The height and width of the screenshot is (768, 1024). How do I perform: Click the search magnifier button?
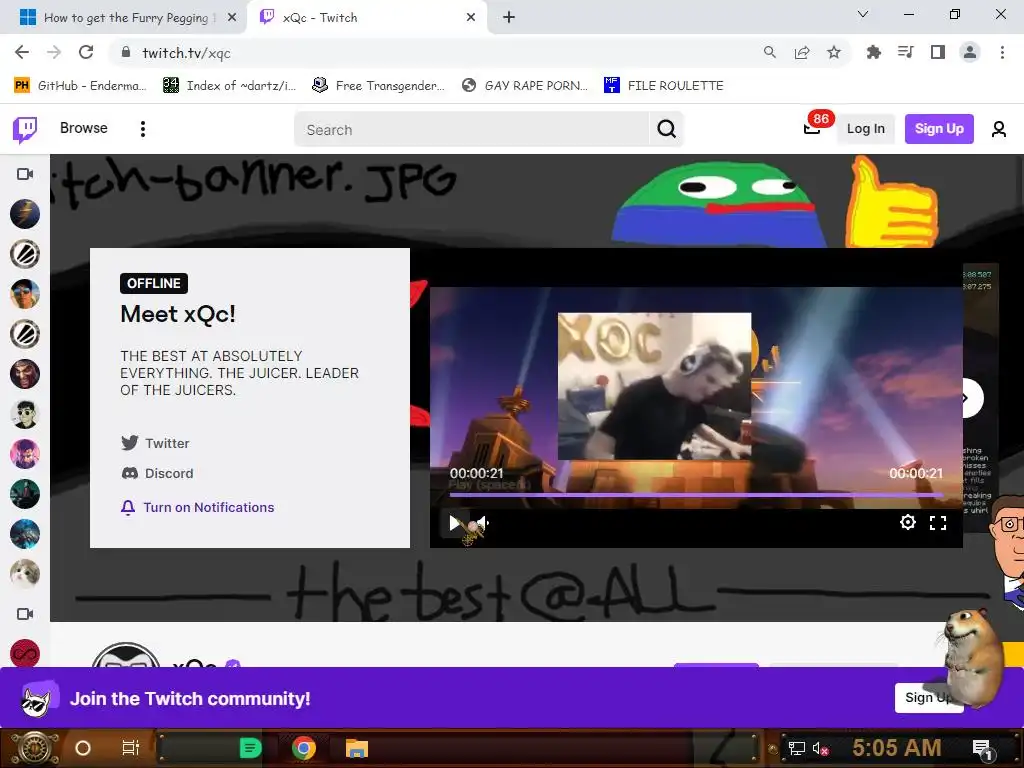point(666,129)
